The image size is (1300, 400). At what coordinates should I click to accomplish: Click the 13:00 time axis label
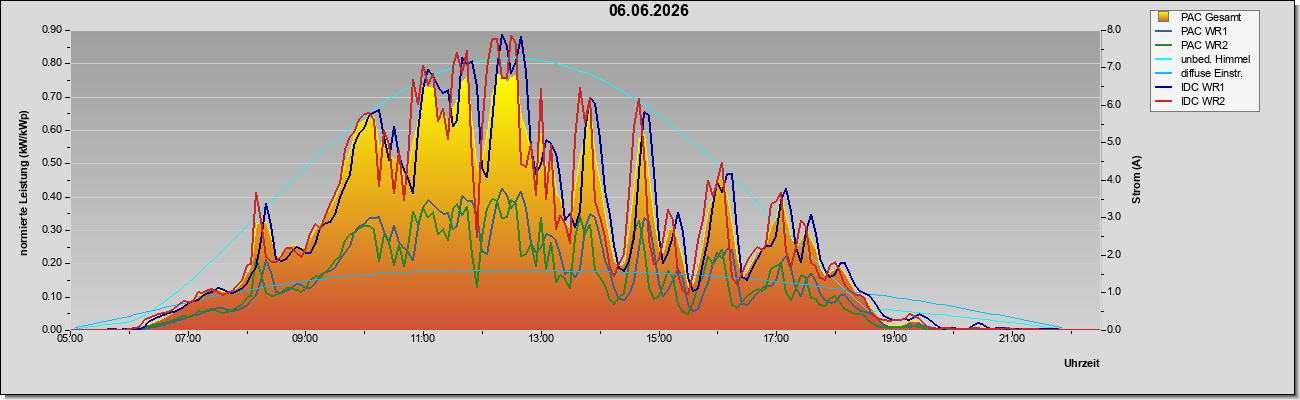point(540,340)
